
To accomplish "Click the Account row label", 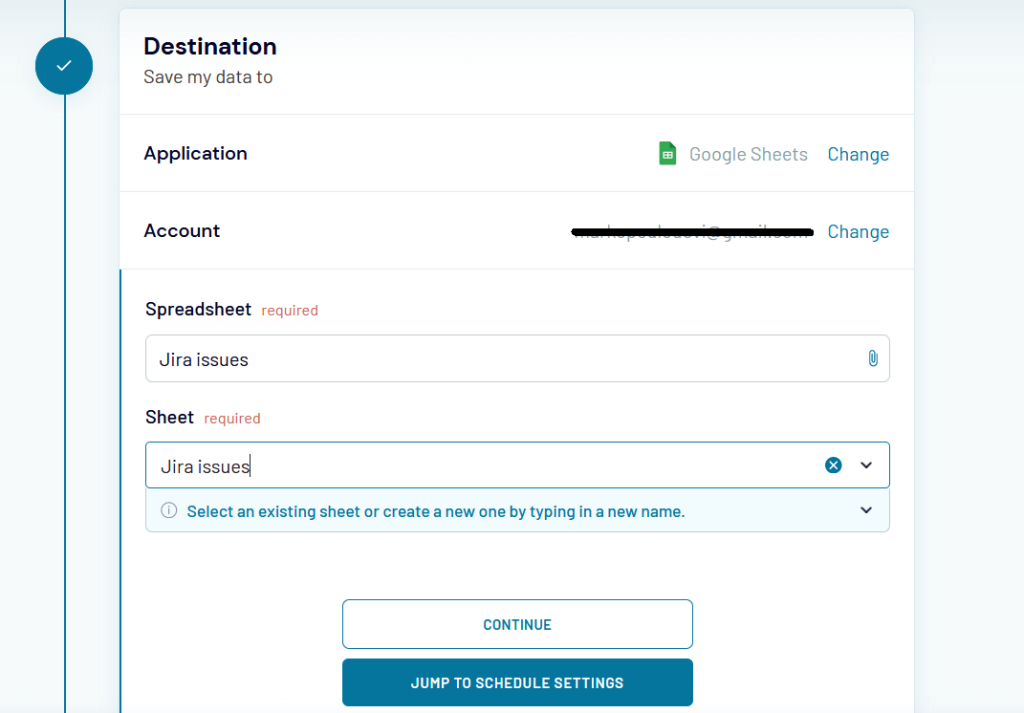I will point(182,230).
